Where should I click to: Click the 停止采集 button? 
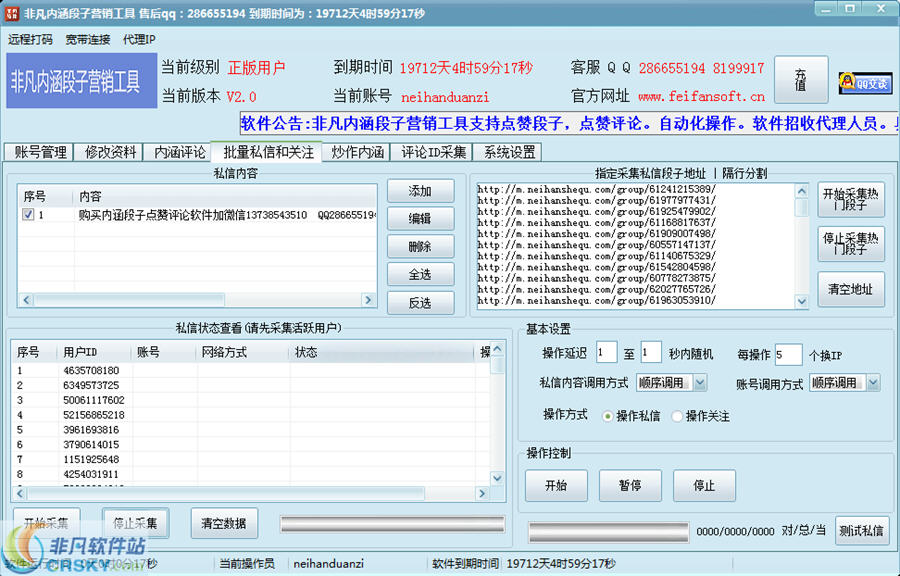coord(135,523)
